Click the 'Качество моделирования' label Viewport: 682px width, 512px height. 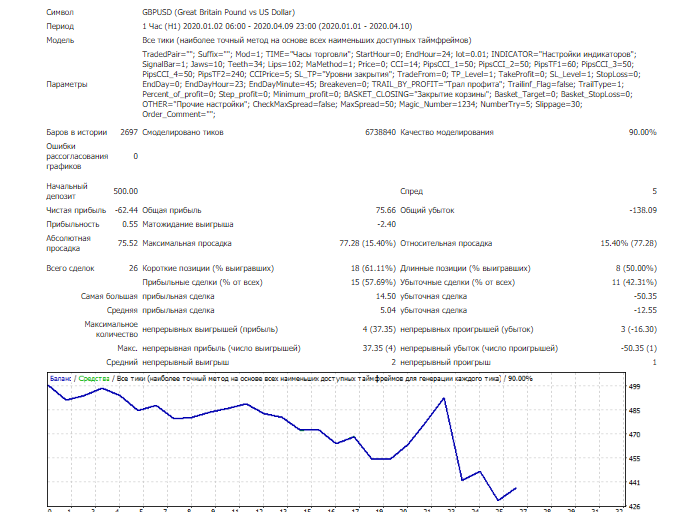point(447,132)
